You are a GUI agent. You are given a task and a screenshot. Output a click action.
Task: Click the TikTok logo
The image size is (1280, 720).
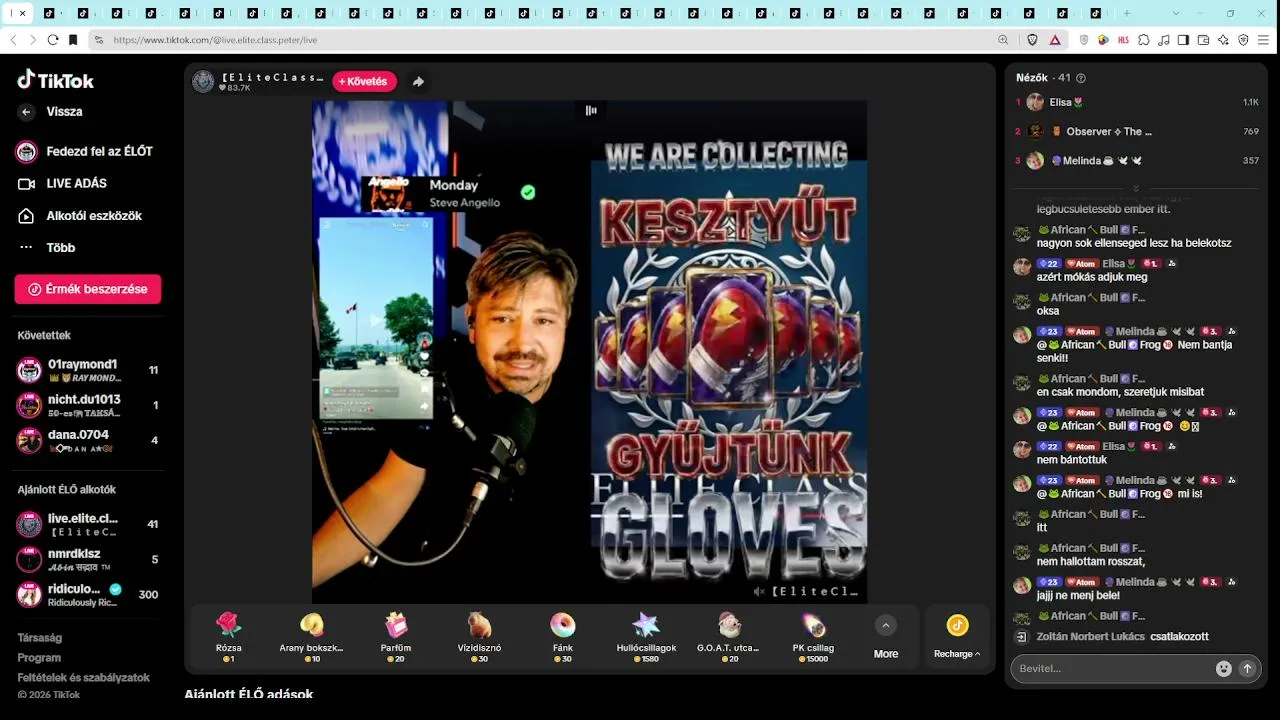click(56, 80)
